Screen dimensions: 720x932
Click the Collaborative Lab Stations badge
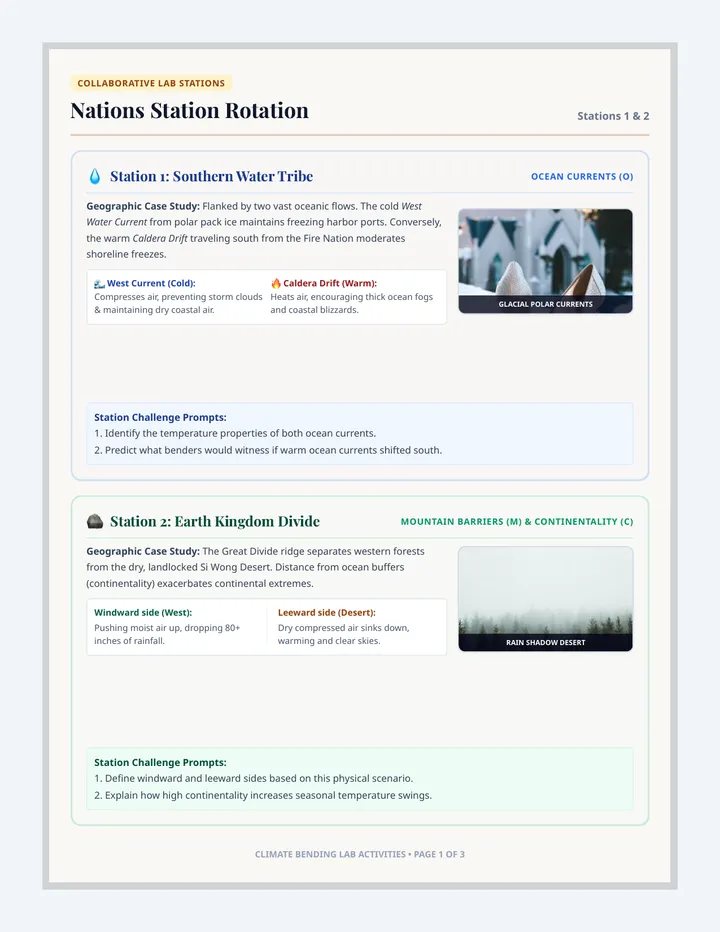click(151, 83)
